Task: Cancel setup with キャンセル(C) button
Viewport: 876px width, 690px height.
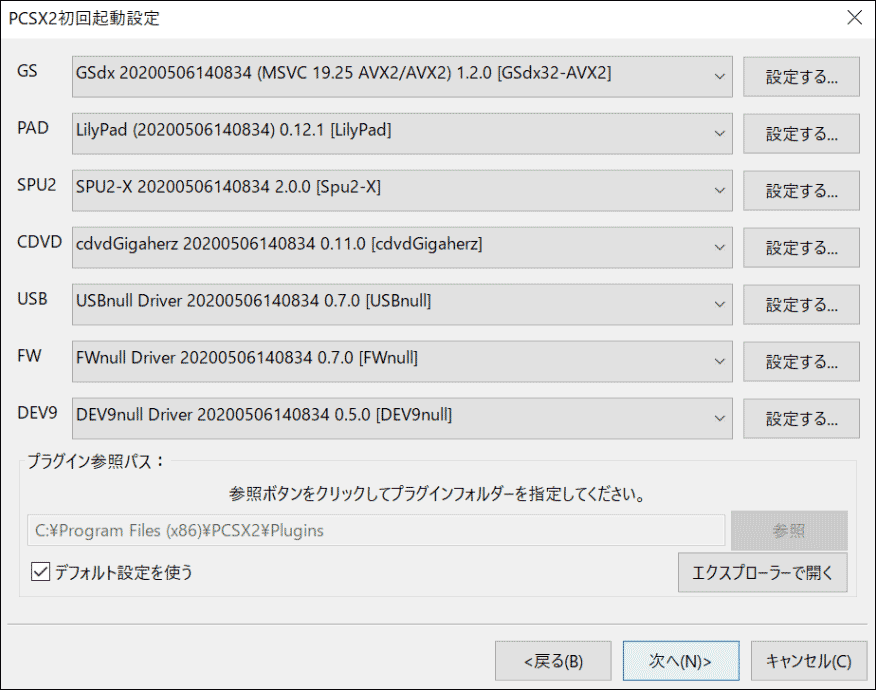Action: coord(809,662)
